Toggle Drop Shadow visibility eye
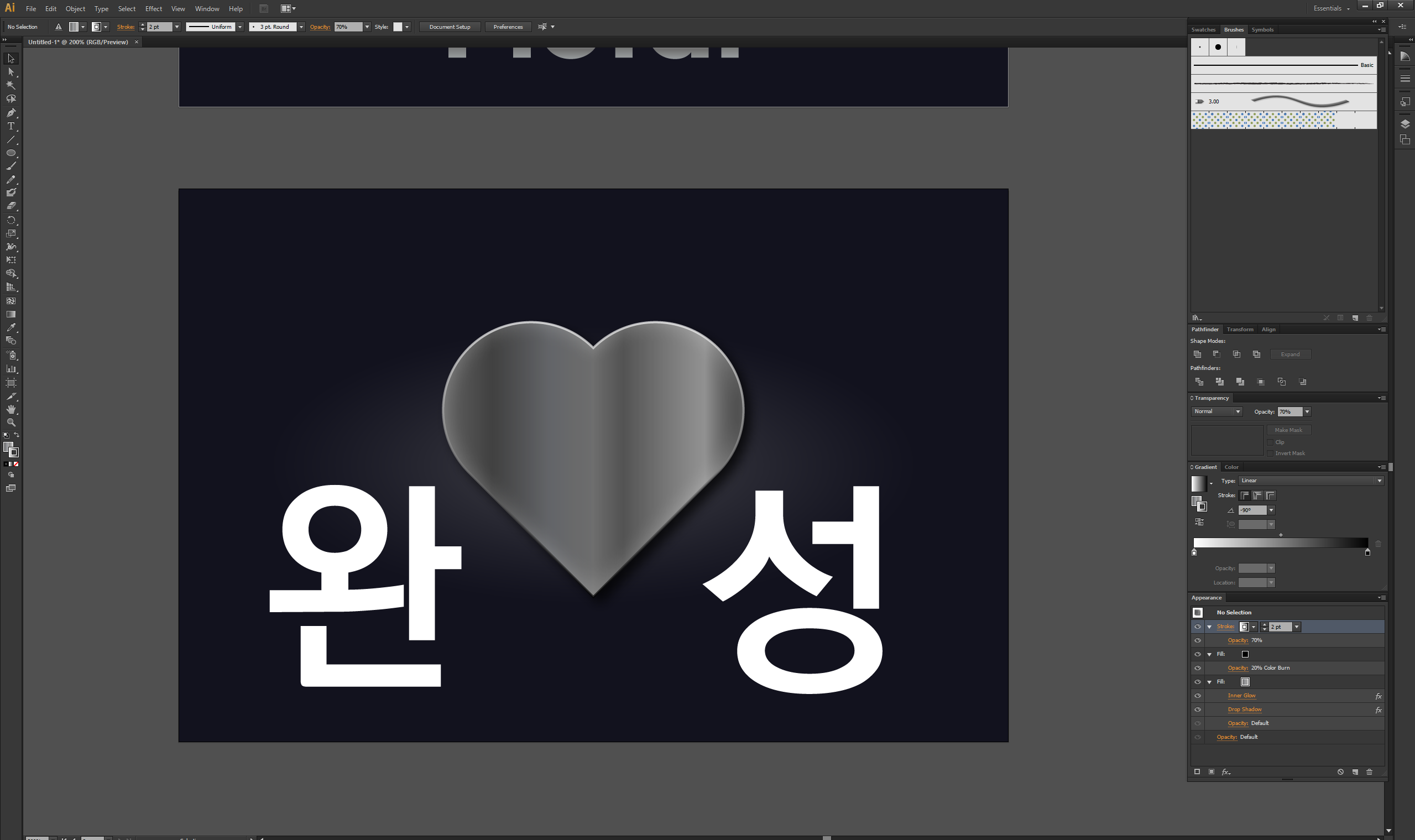 click(1198, 709)
